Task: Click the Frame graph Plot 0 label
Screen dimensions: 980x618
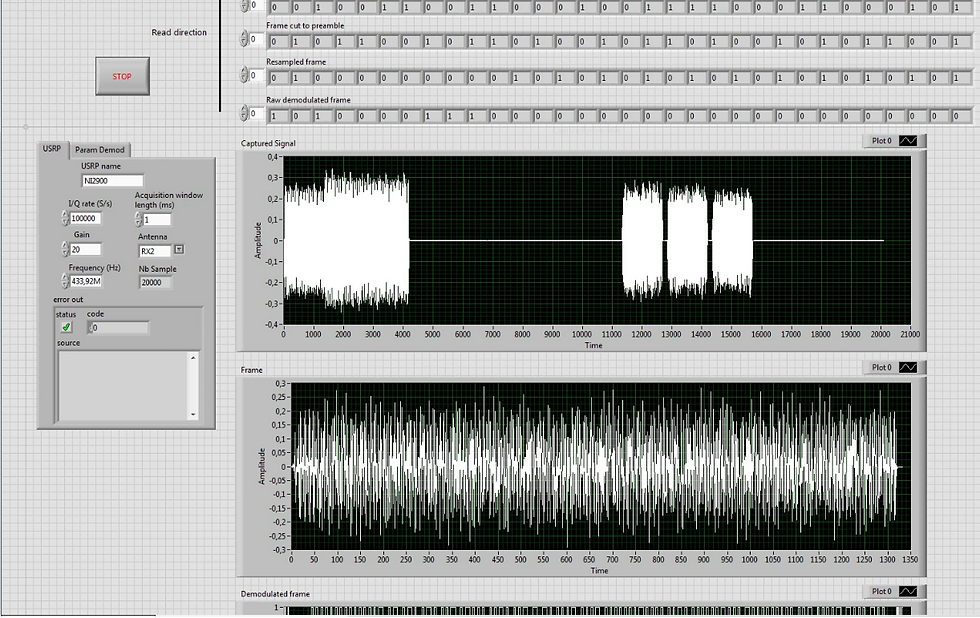Action: tap(882, 367)
